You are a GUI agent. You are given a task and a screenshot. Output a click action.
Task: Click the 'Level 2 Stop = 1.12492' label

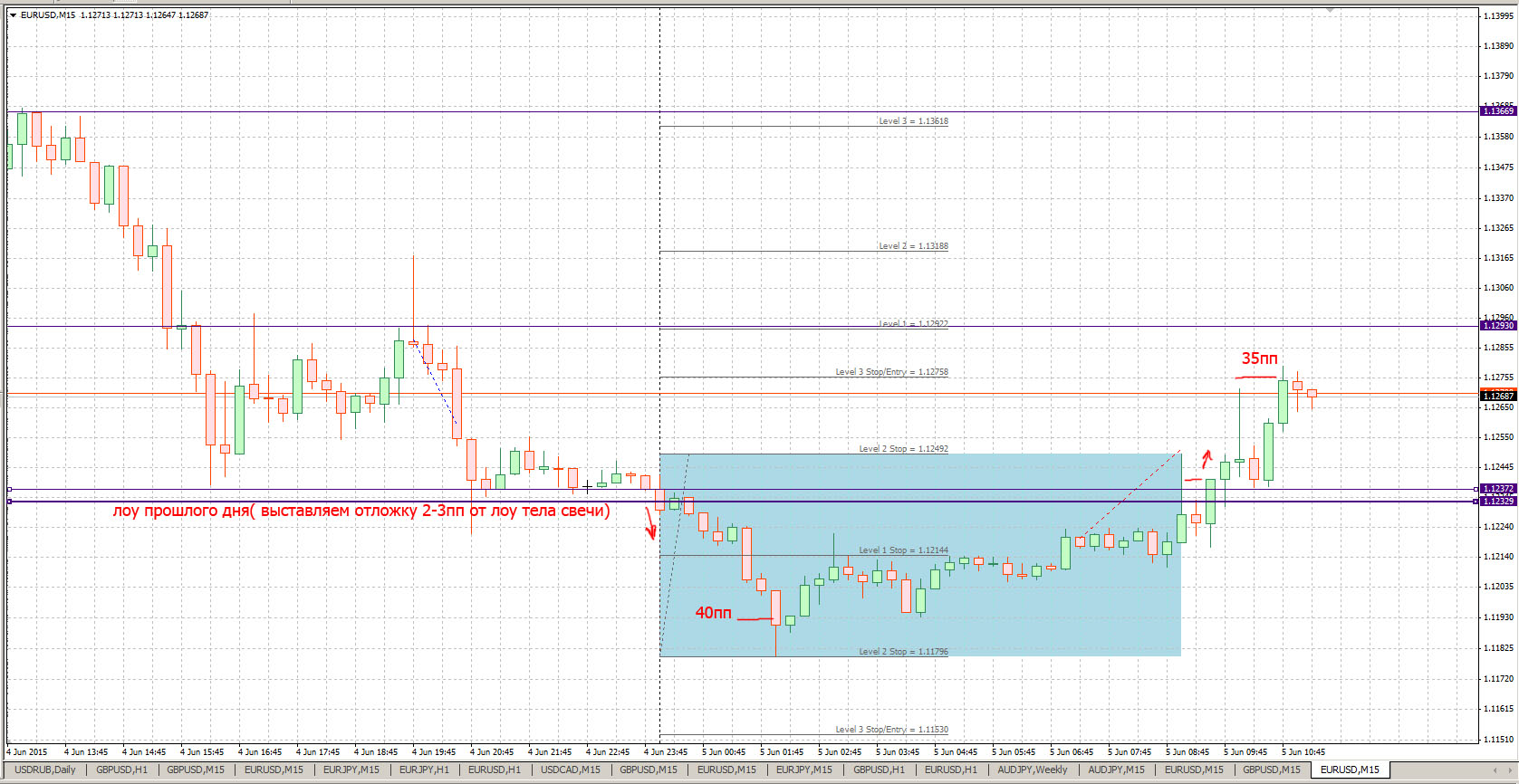click(903, 448)
